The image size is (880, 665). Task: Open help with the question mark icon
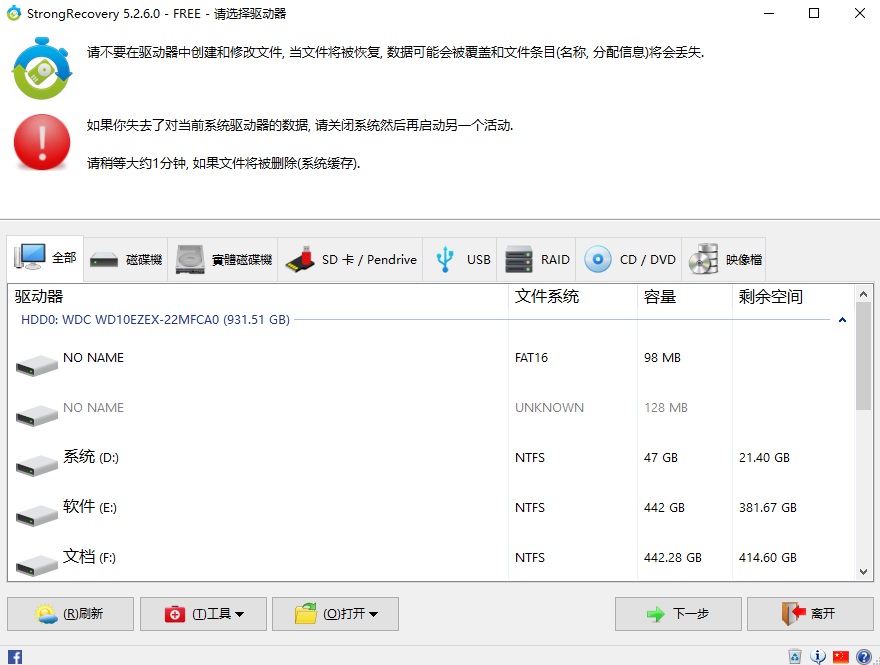point(864,656)
